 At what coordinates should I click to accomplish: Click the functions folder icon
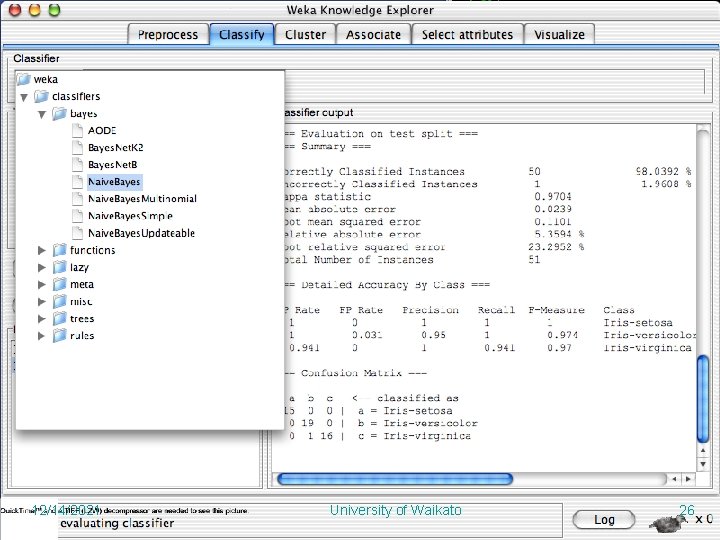point(59,250)
